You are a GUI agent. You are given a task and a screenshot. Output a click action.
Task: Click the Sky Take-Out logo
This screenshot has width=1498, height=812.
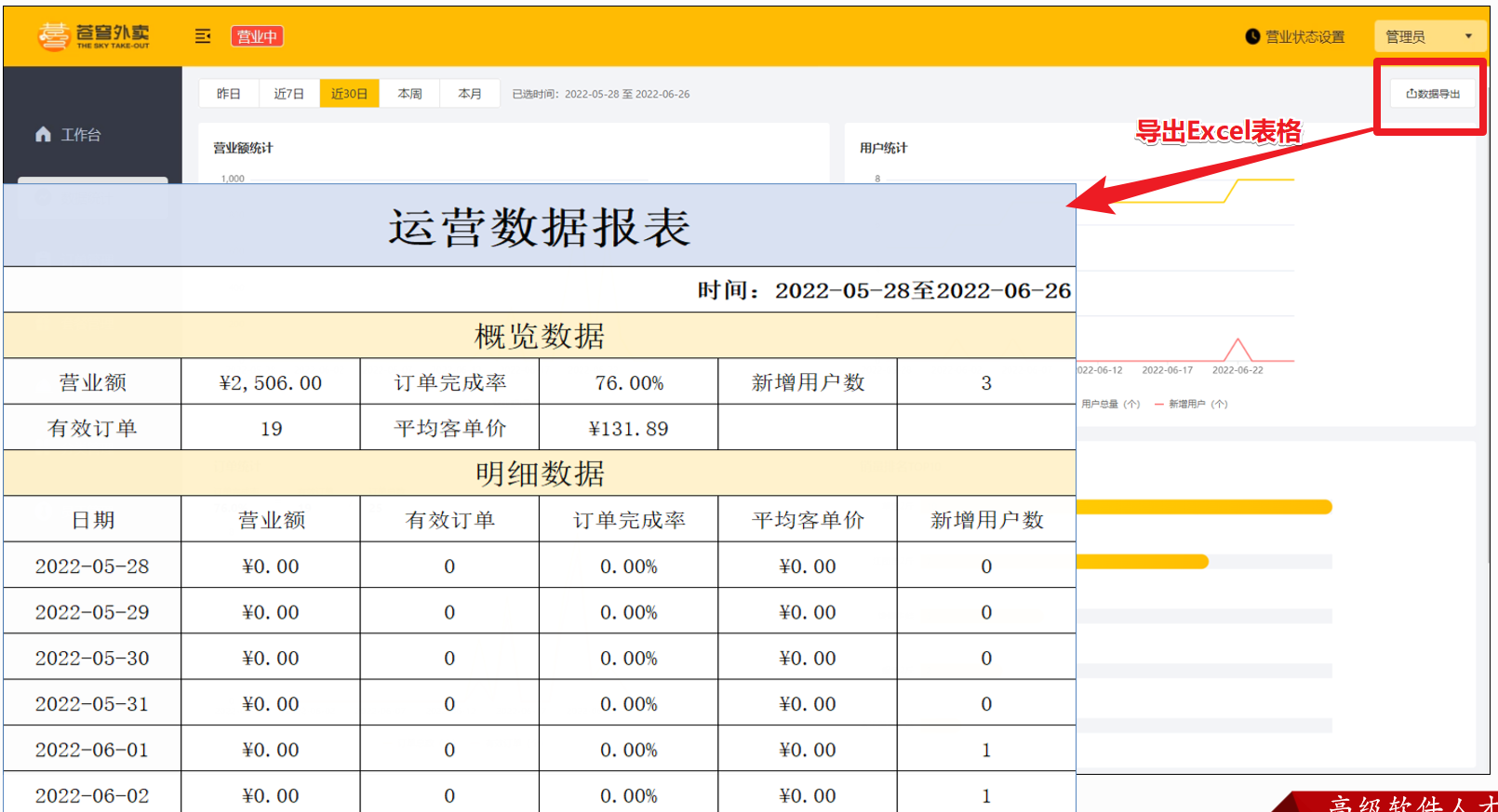(93, 36)
